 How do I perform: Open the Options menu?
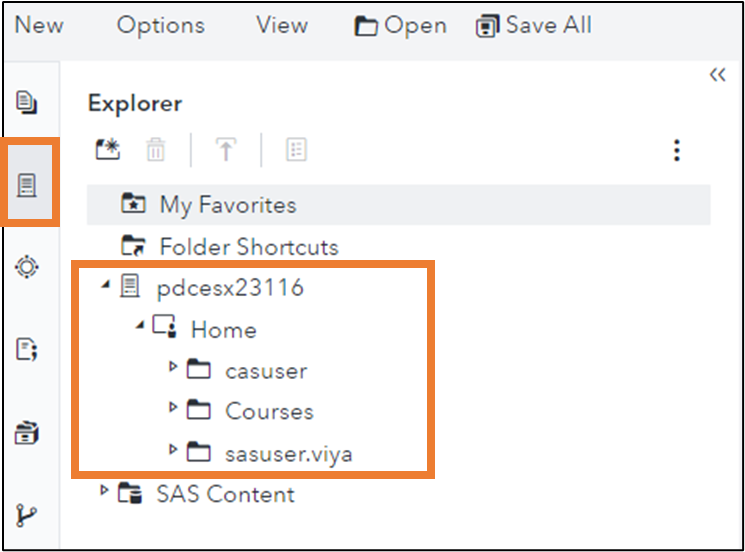(x=160, y=25)
